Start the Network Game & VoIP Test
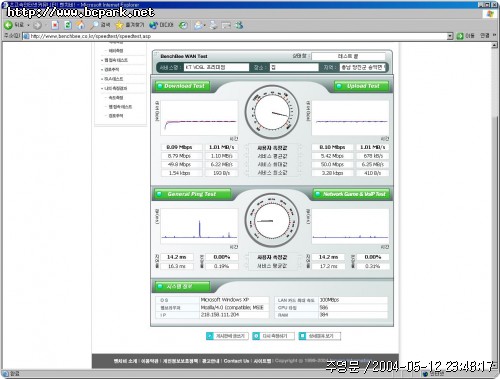Screen dimensions: 500x379 (351, 194)
